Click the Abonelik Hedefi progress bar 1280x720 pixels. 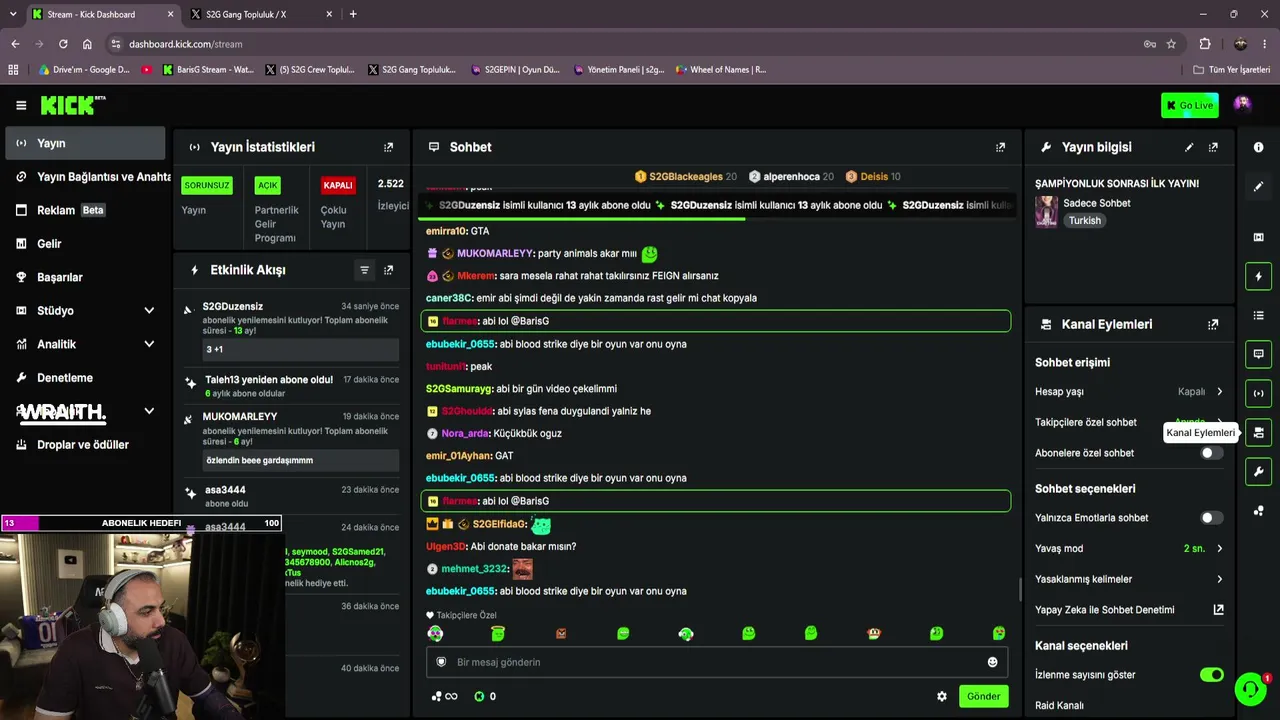click(141, 523)
